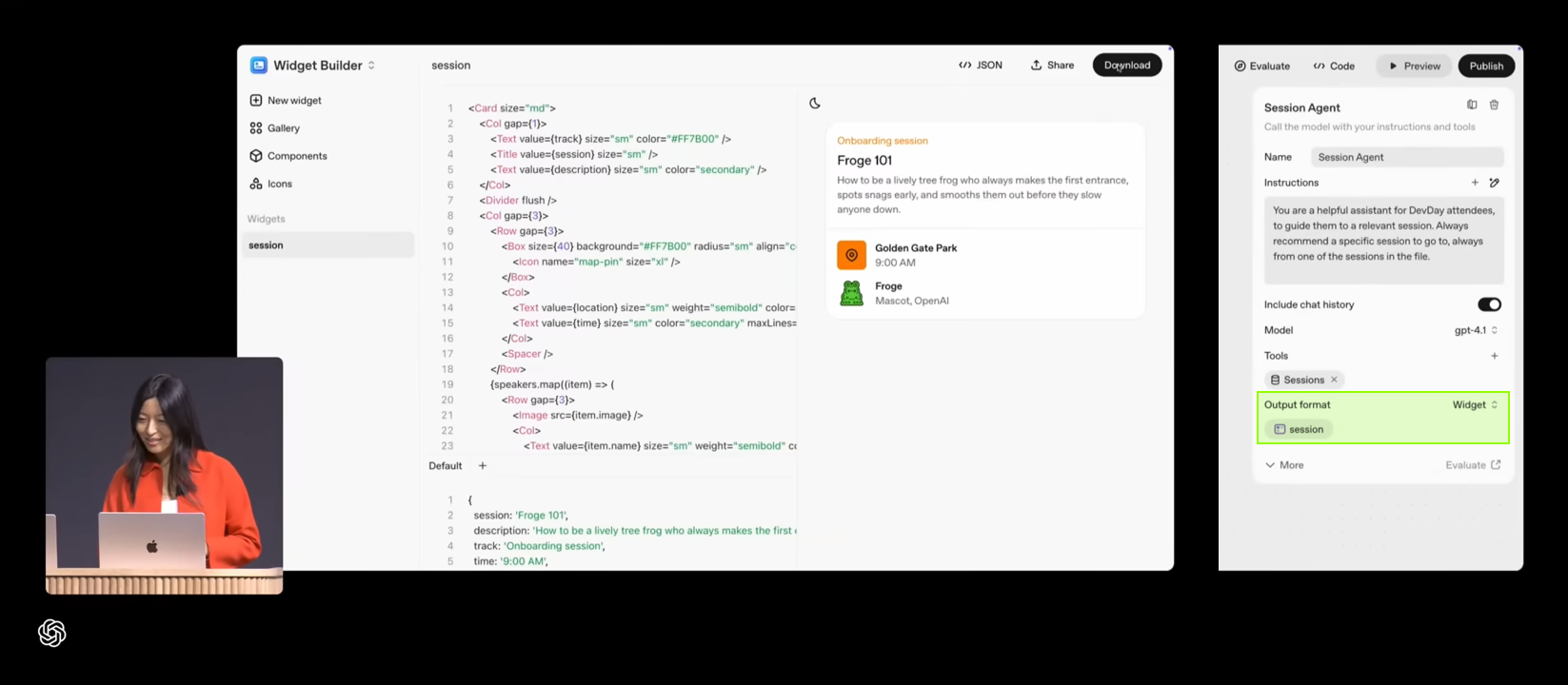The image size is (1568, 685).
Task: Click the trash delete icon for Session Agent
Action: click(1494, 105)
